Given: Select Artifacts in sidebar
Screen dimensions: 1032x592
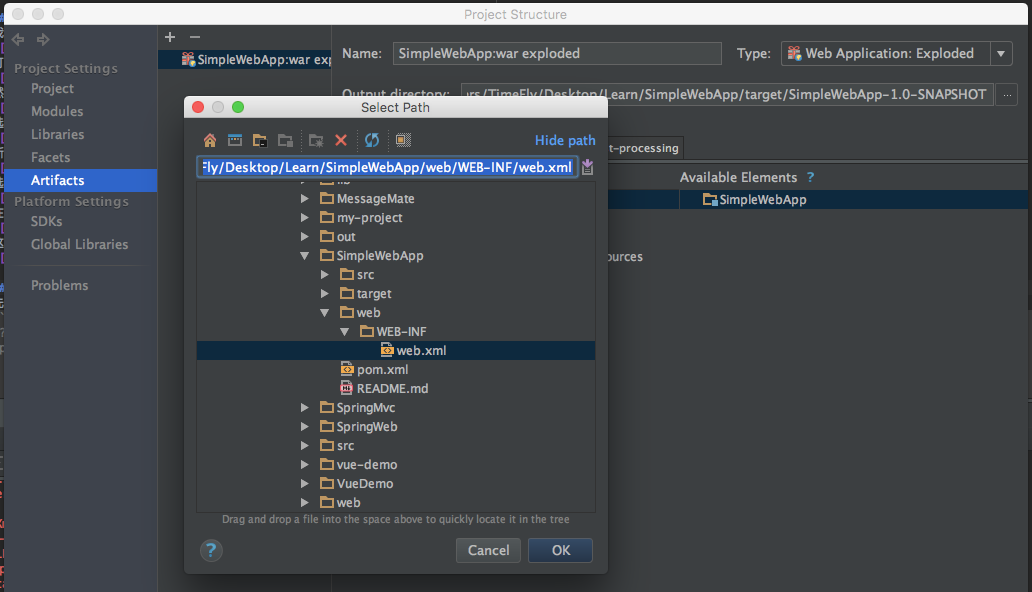Looking at the screenshot, I should pyautogui.click(x=80, y=180).
